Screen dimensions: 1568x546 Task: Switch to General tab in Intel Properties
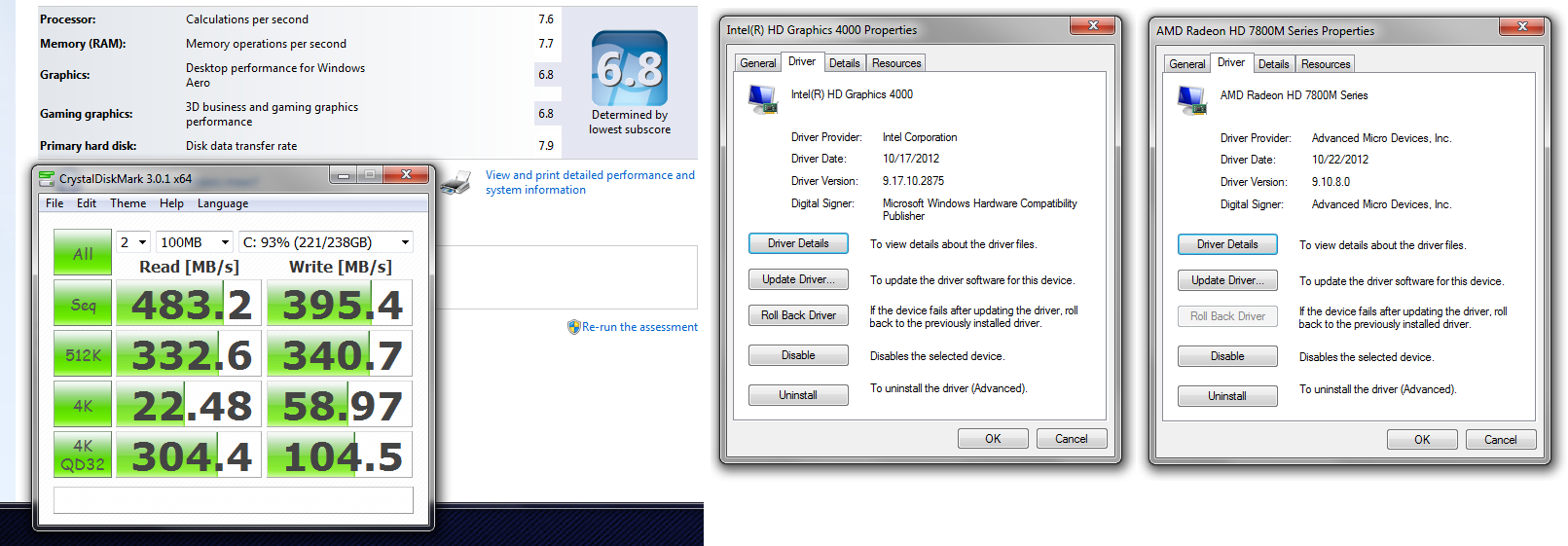(758, 63)
